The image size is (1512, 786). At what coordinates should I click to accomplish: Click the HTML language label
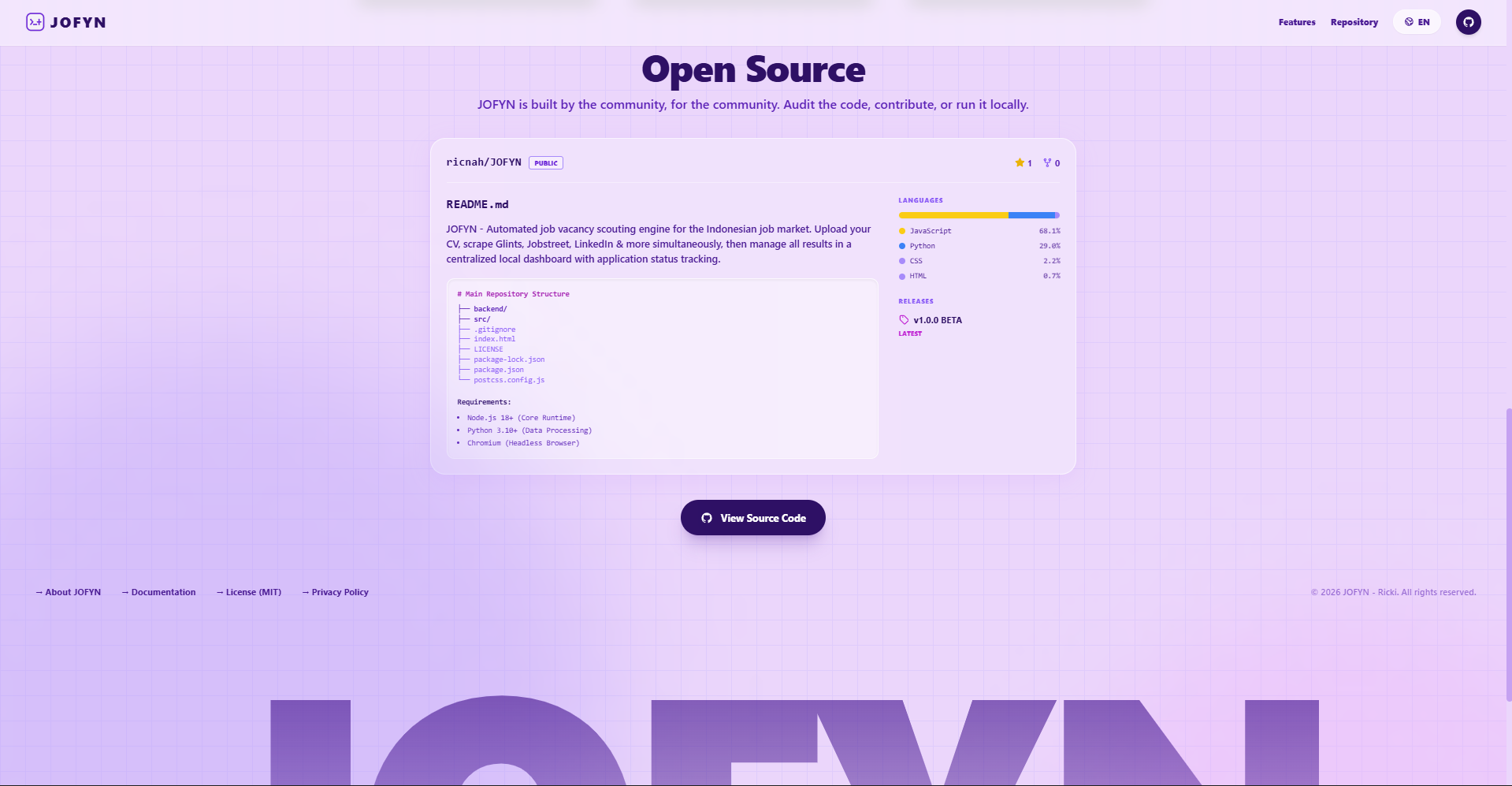tap(918, 276)
